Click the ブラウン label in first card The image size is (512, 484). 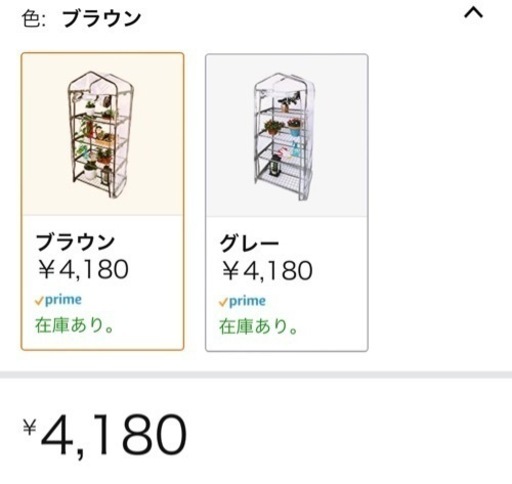(75, 242)
